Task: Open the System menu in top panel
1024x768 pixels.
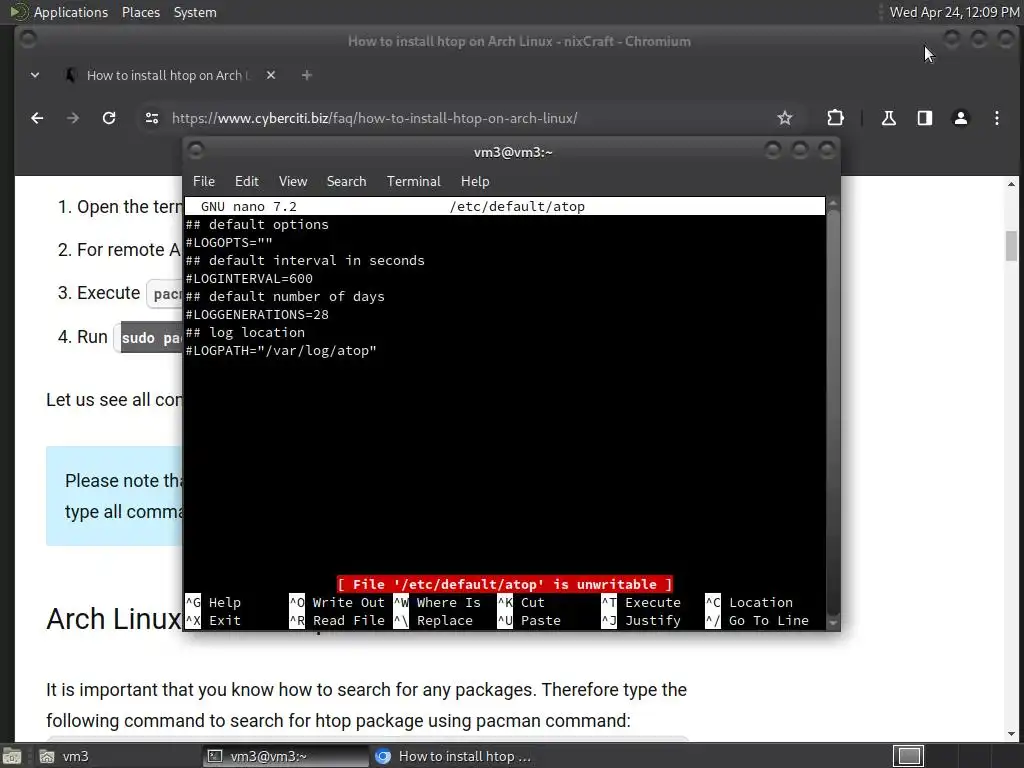Action: click(x=195, y=12)
